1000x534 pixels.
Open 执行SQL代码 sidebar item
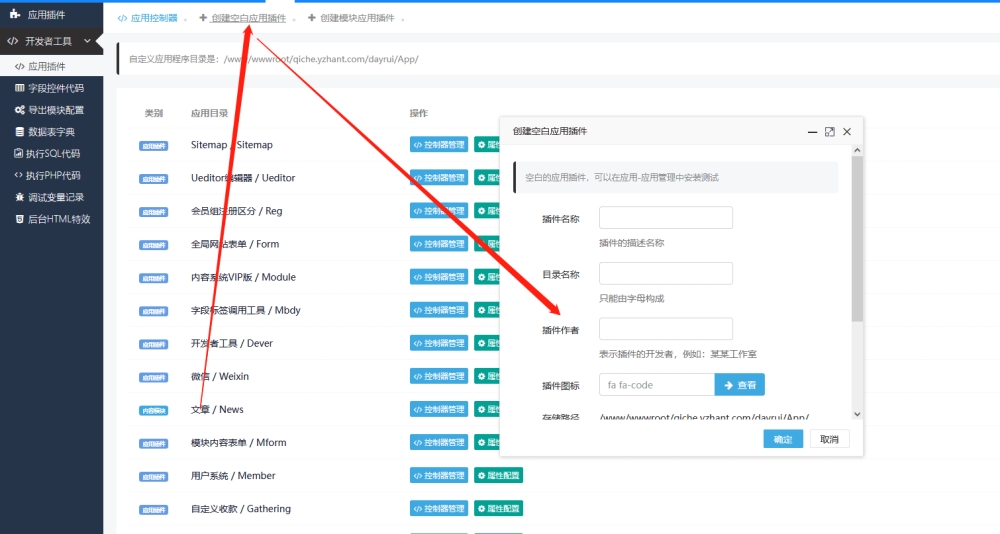(x=51, y=153)
